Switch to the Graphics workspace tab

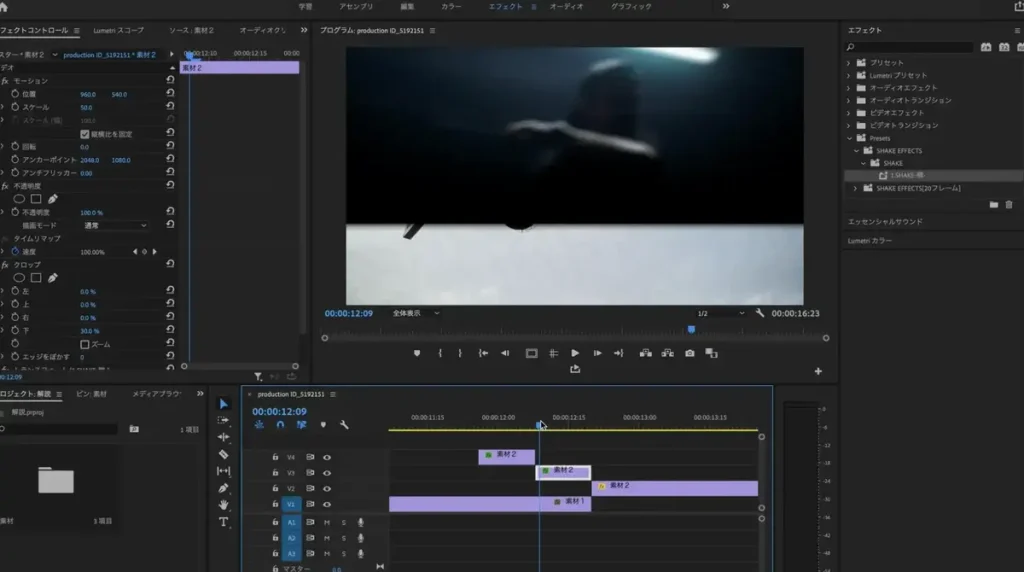(x=632, y=7)
